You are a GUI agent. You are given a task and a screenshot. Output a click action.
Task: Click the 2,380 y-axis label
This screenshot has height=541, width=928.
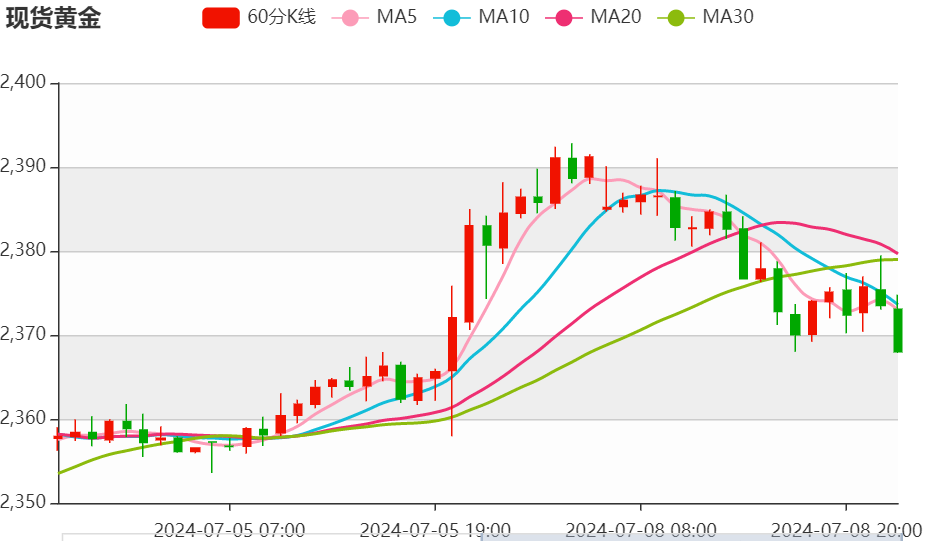point(23,250)
